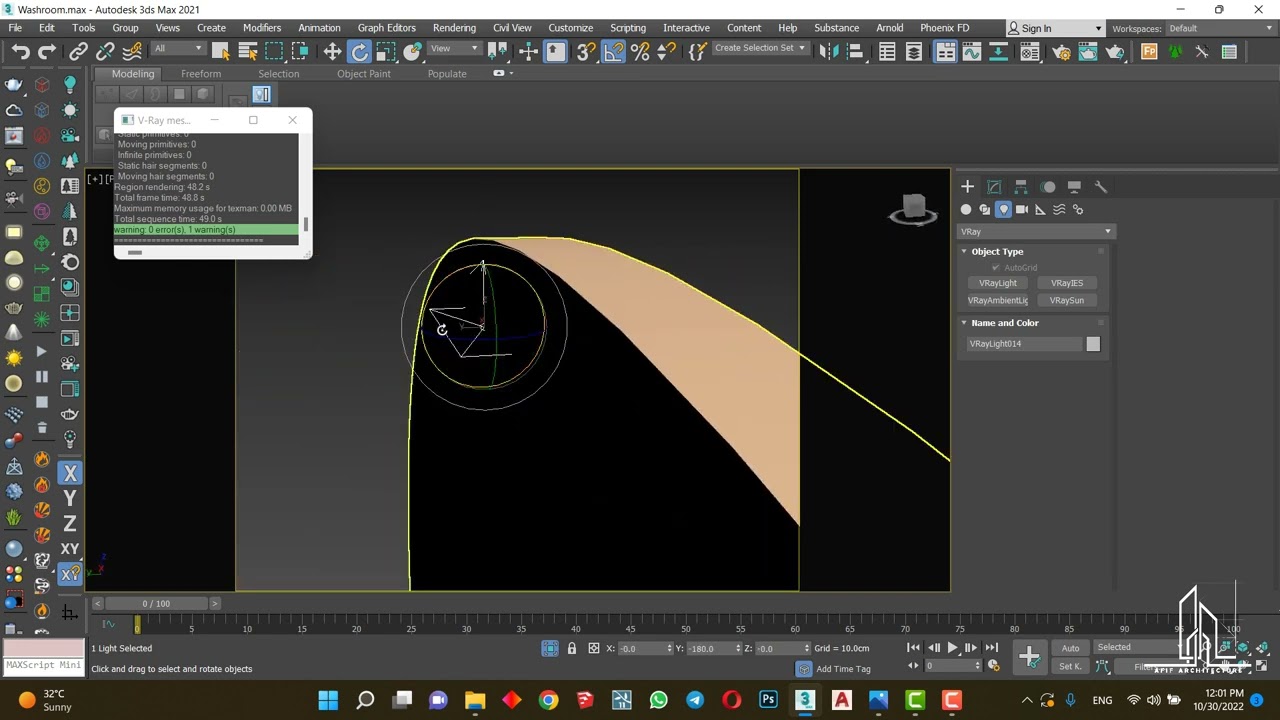Screen dimensions: 1280x720
Task: Click the Undo arrow in the main toolbar
Action: coord(20,52)
